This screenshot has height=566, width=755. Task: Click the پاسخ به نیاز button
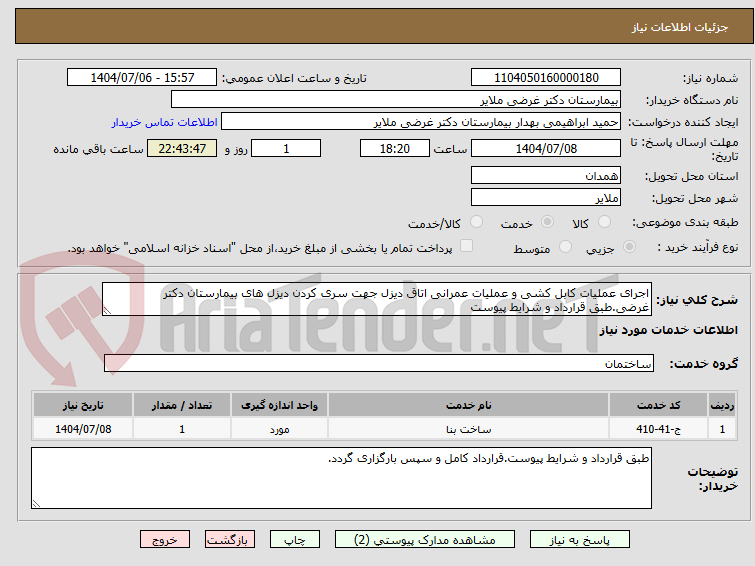[580, 540]
